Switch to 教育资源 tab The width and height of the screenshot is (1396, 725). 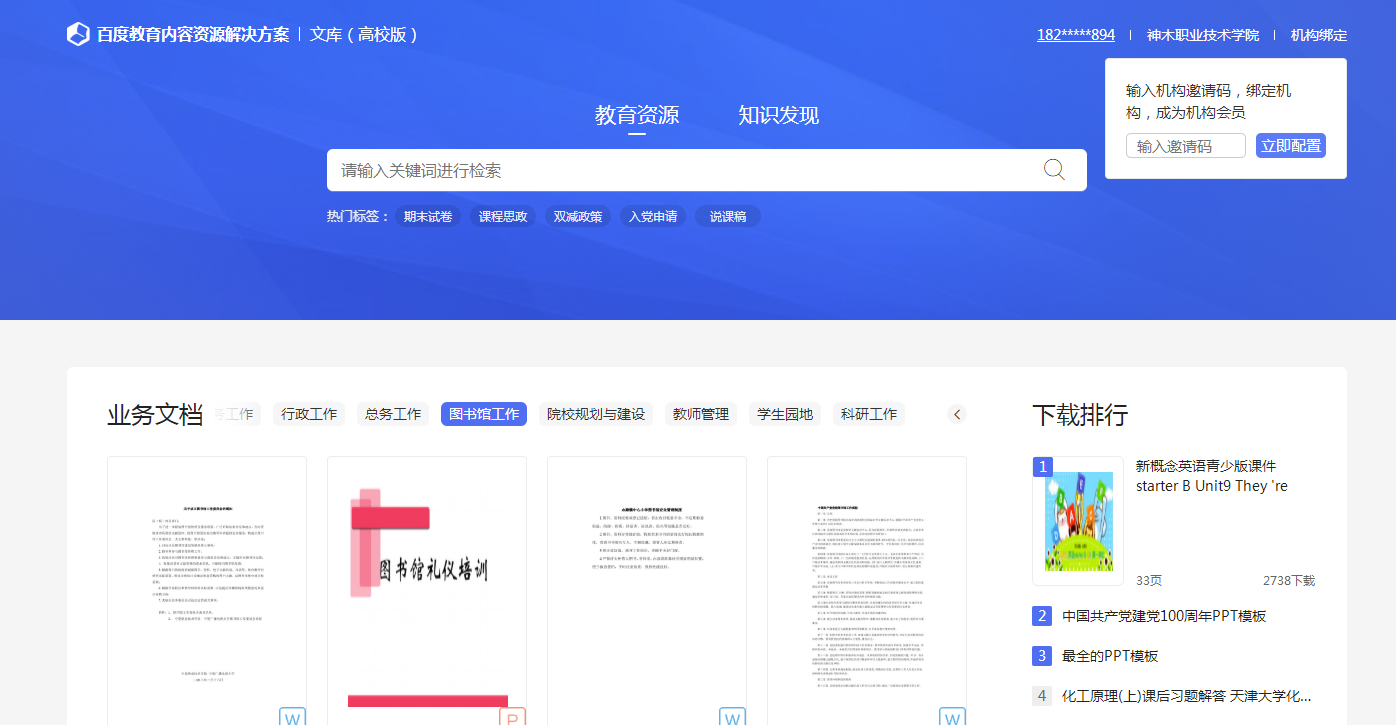637,115
